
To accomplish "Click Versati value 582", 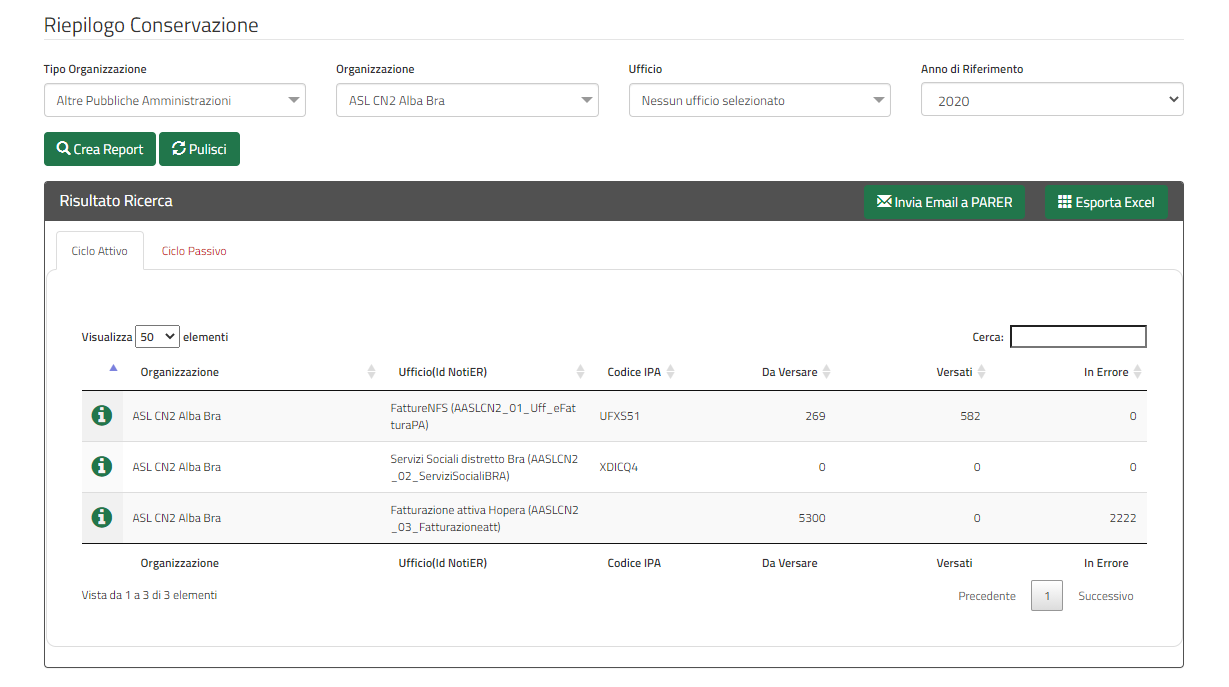I will (970, 416).
